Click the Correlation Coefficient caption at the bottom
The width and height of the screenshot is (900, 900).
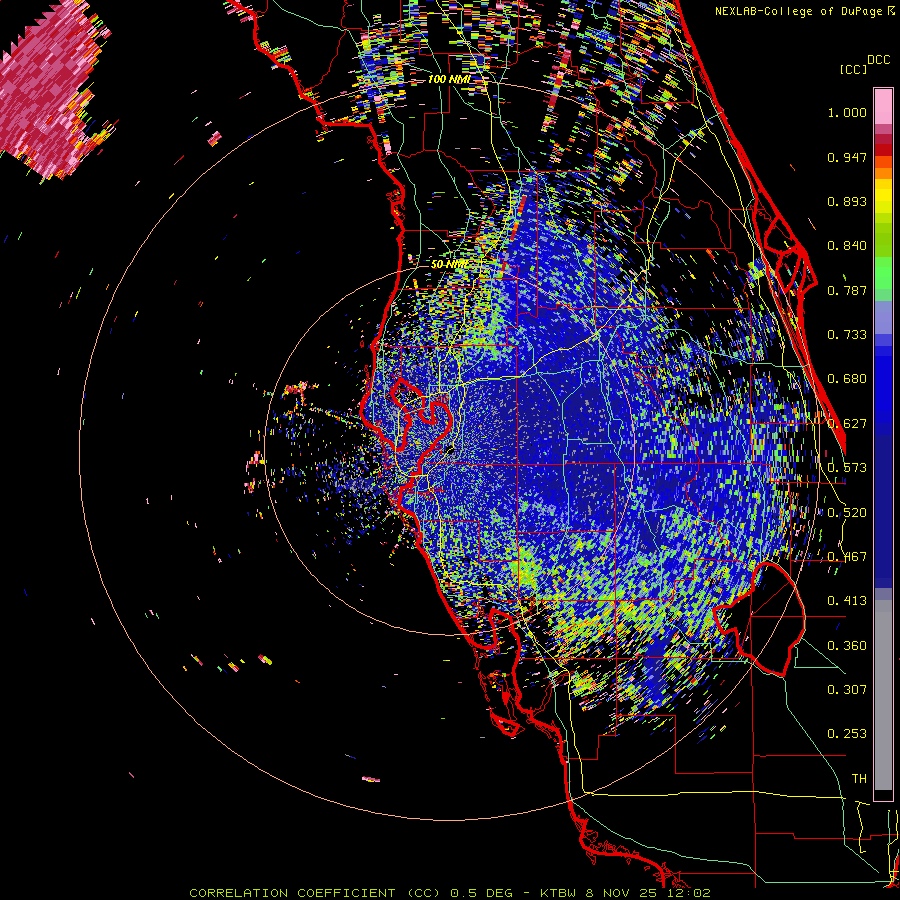450,893
